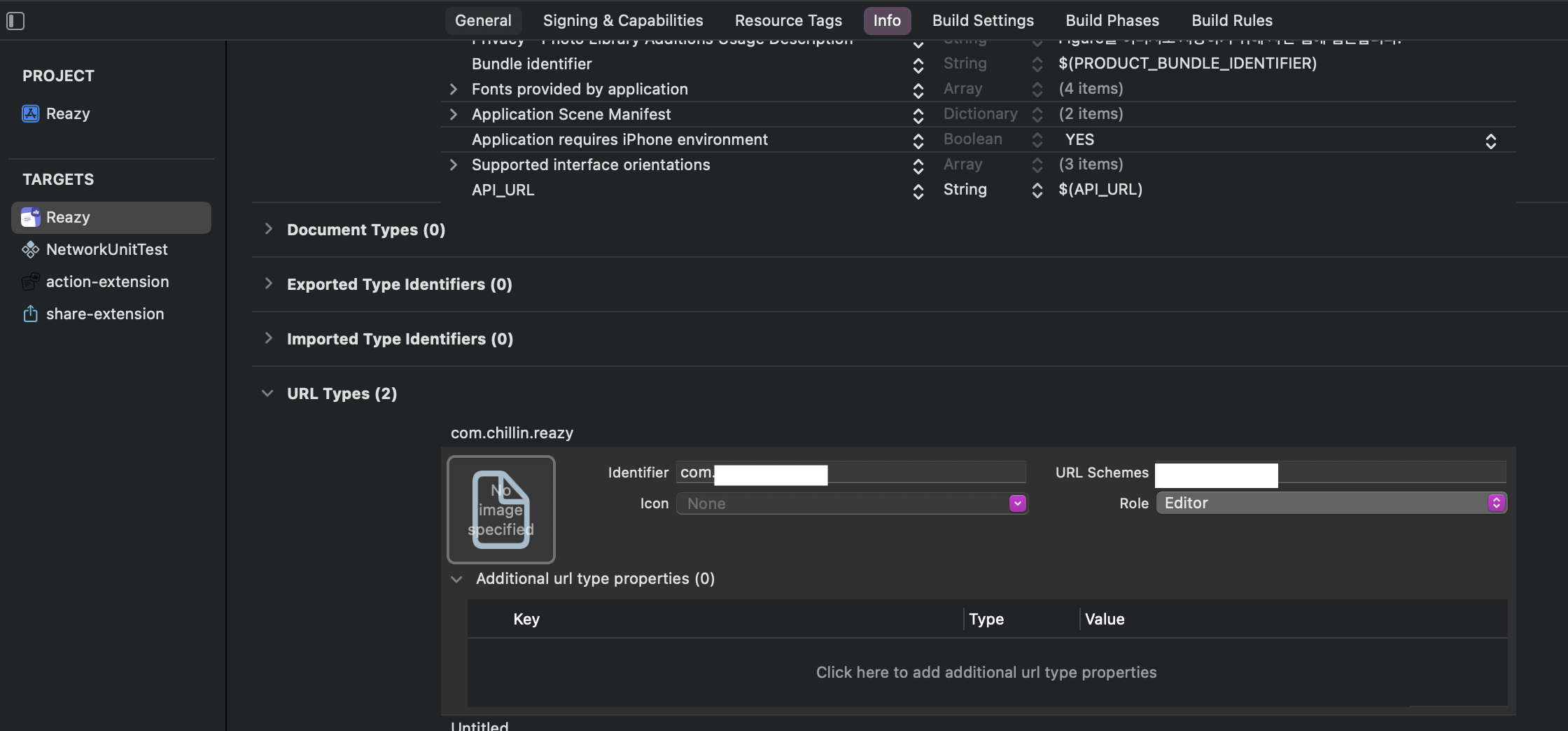Open the Icon dropdown set to None

tap(852, 503)
